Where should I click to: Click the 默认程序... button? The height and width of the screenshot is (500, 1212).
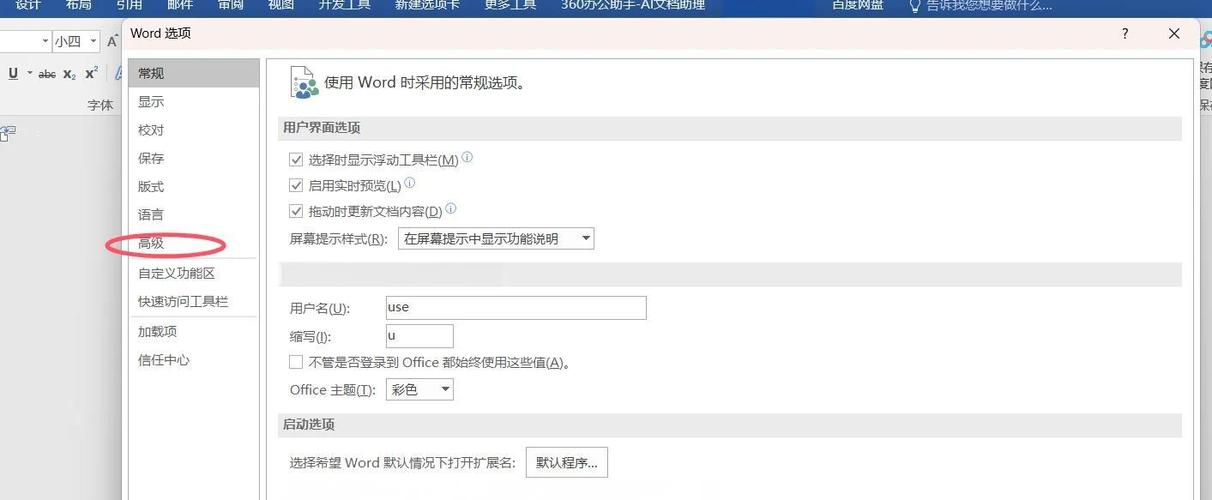click(567, 462)
